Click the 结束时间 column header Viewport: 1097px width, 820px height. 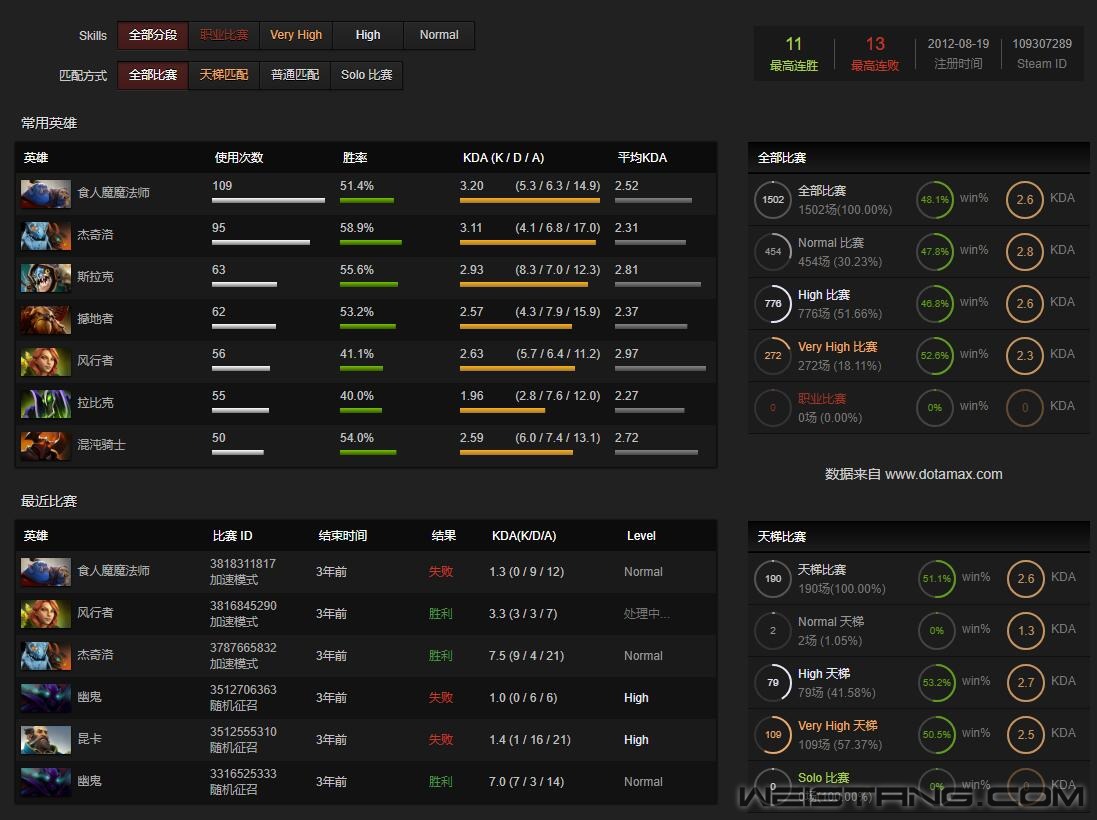(342, 536)
